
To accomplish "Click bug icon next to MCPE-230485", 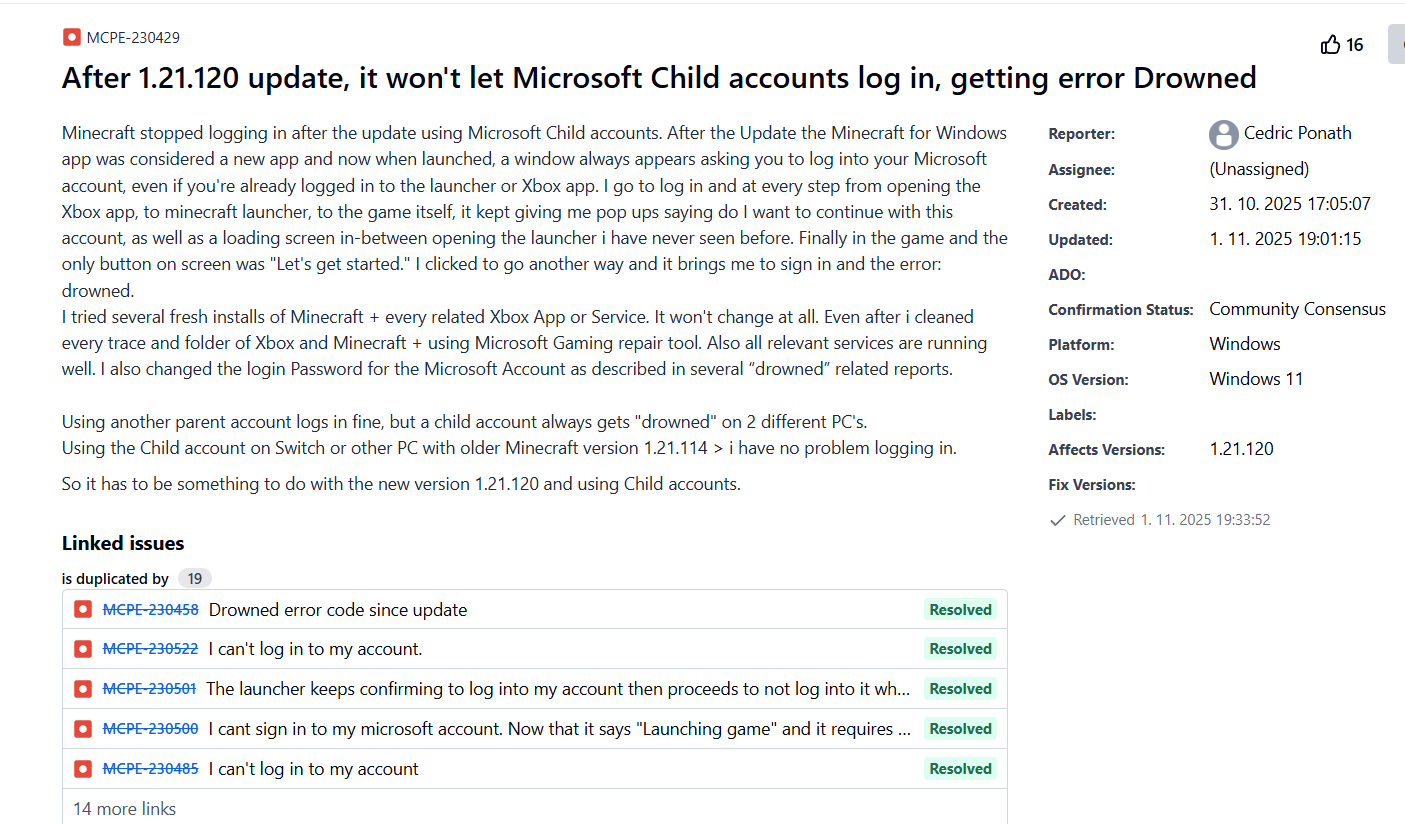I will [x=83, y=769].
